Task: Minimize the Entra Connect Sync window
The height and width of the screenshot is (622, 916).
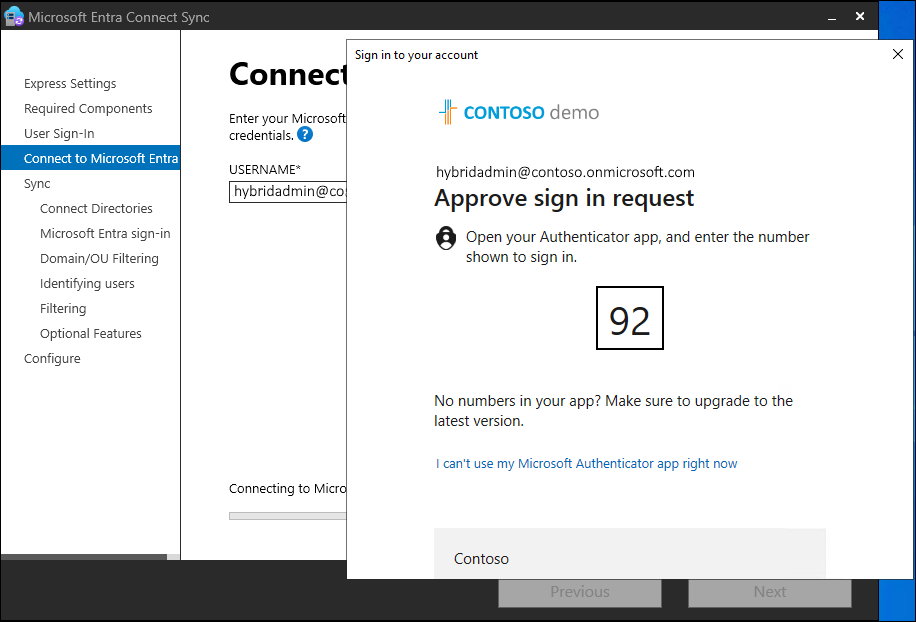Action: click(x=832, y=18)
